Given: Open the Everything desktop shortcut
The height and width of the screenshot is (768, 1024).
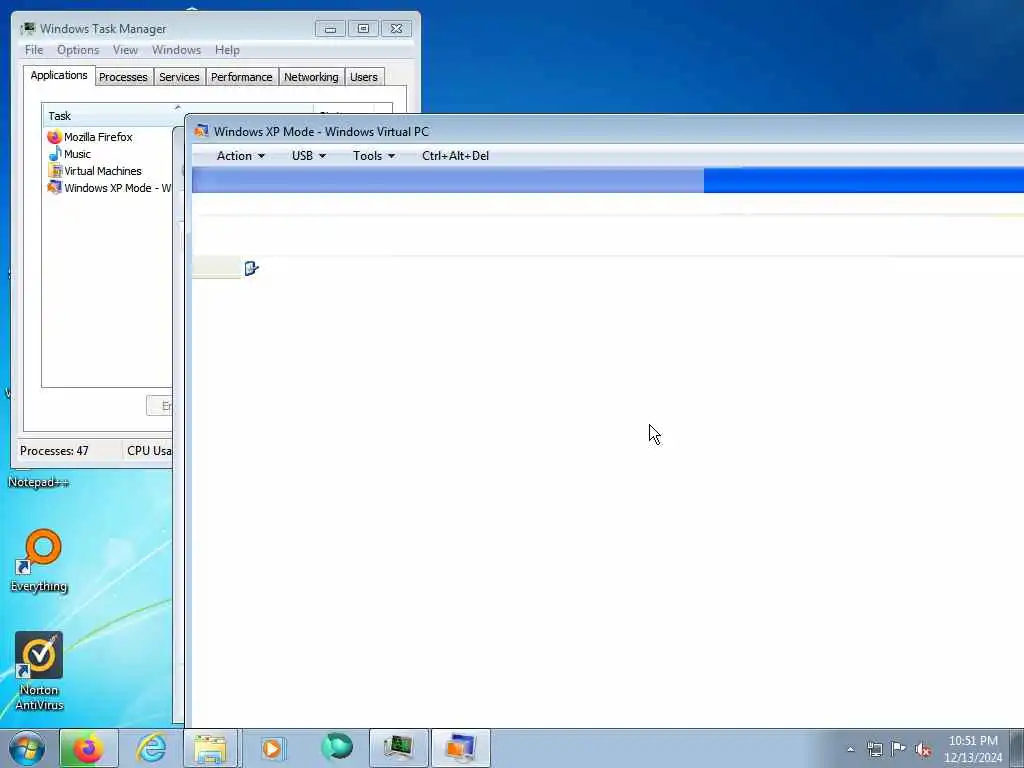Looking at the screenshot, I should tap(39, 560).
